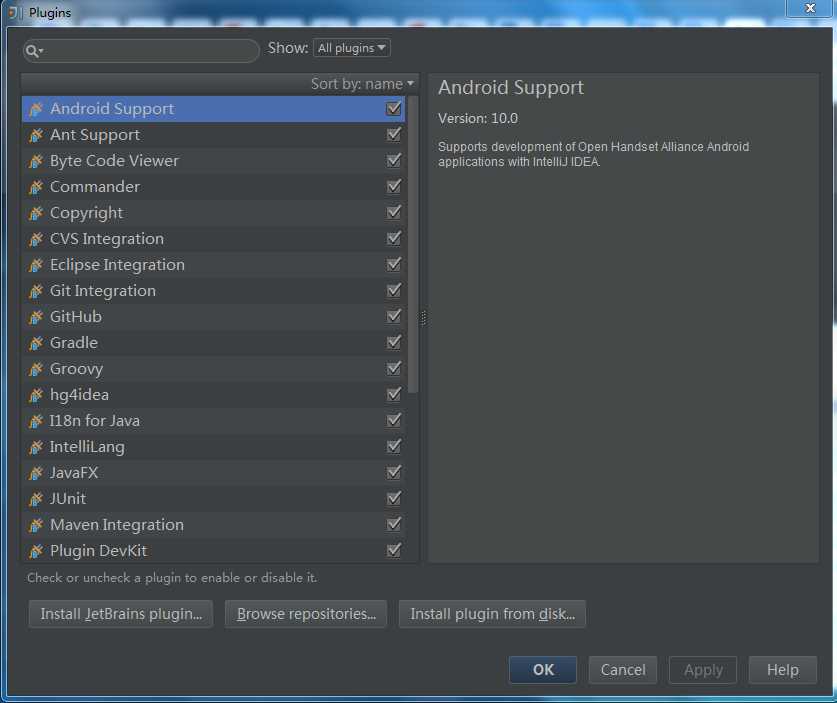Click the Ant Support plugin icon
Image resolution: width=837 pixels, height=703 pixels.
pyautogui.click(x=36, y=135)
